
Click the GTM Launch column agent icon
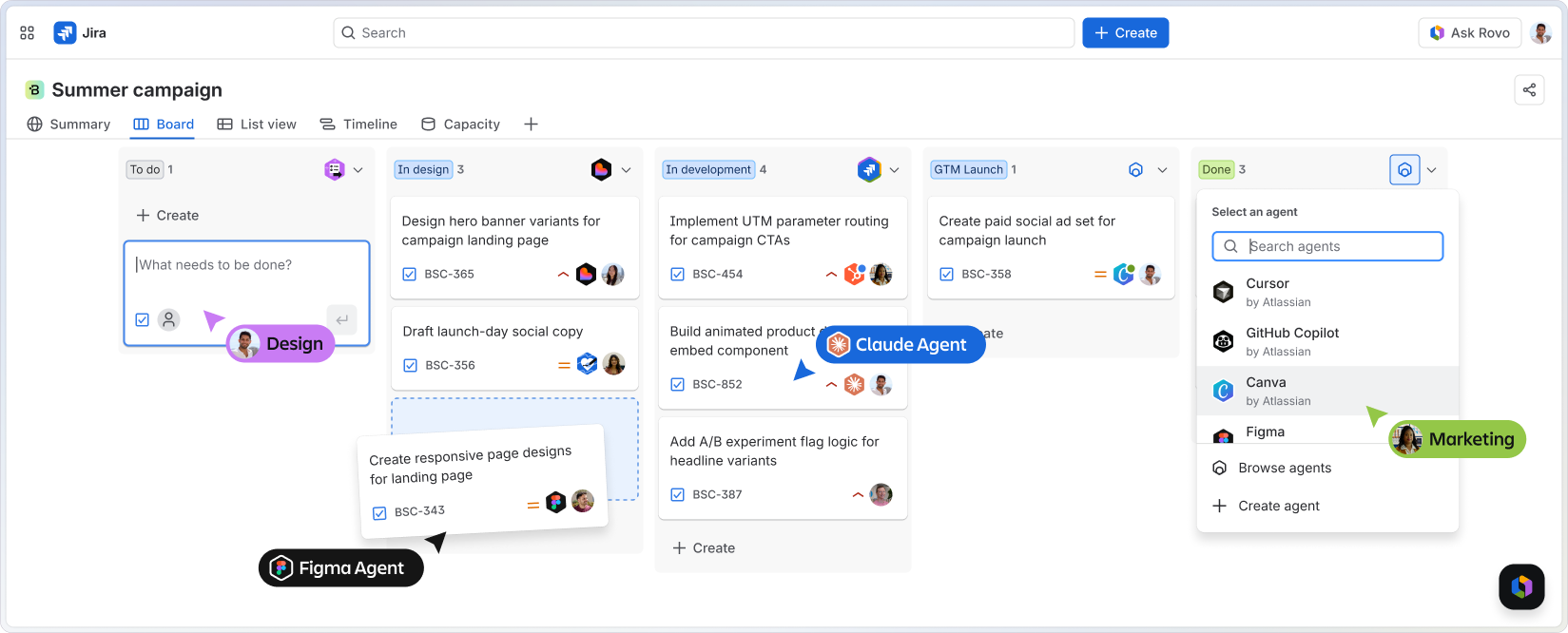coord(1135,169)
